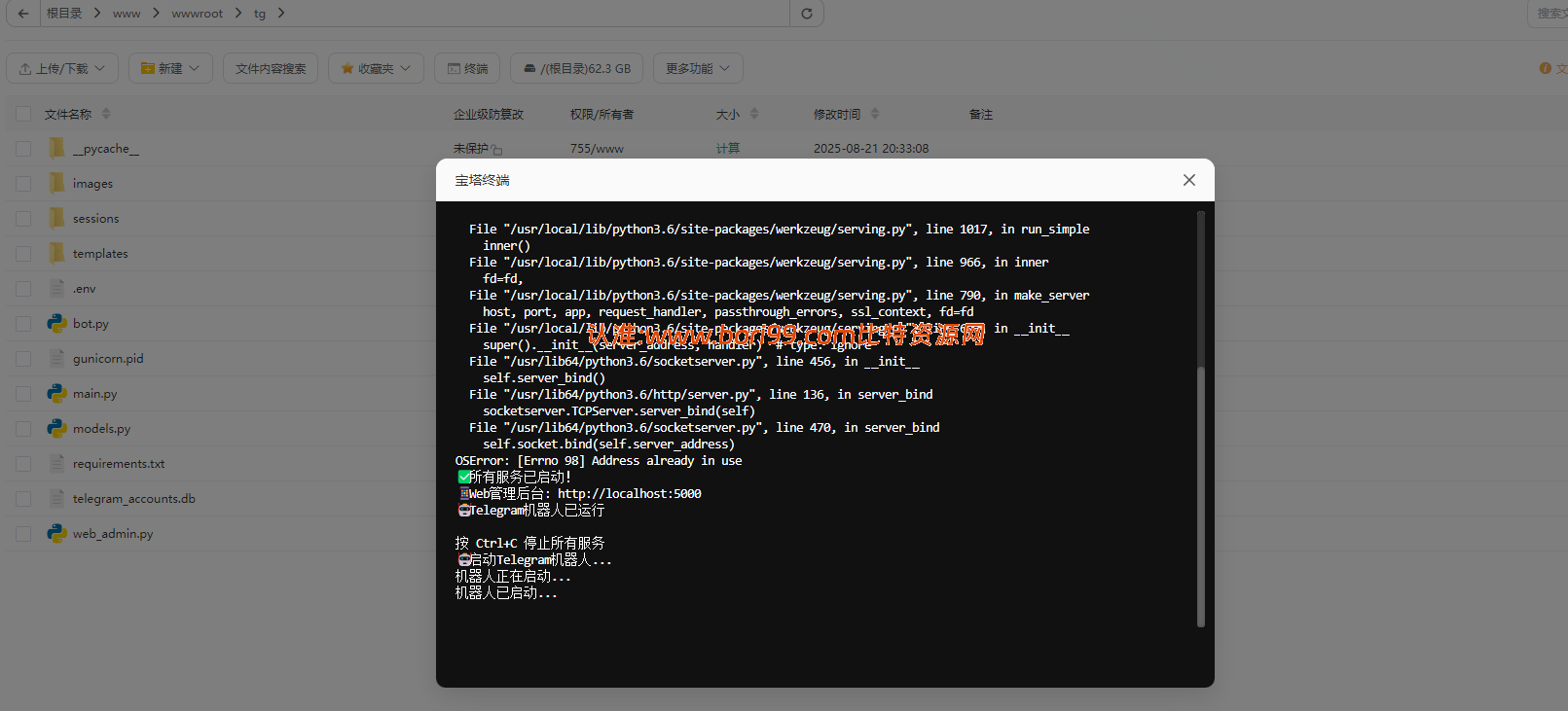
Task: Check the __pycache__ row checkbox
Action: pyautogui.click(x=23, y=149)
